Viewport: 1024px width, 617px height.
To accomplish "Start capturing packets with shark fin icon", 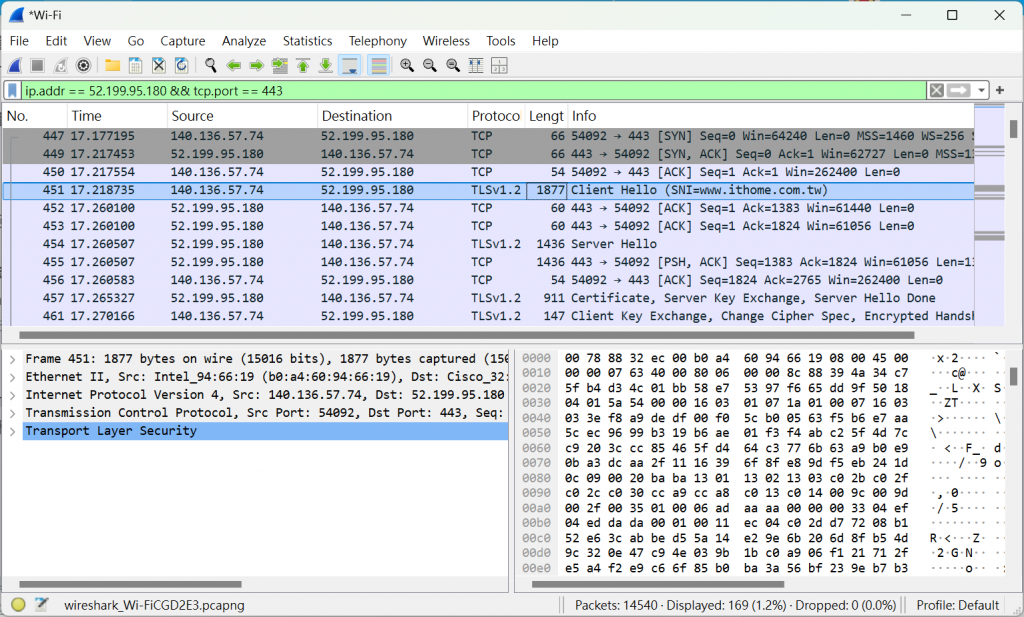I will tap(14, 65).
